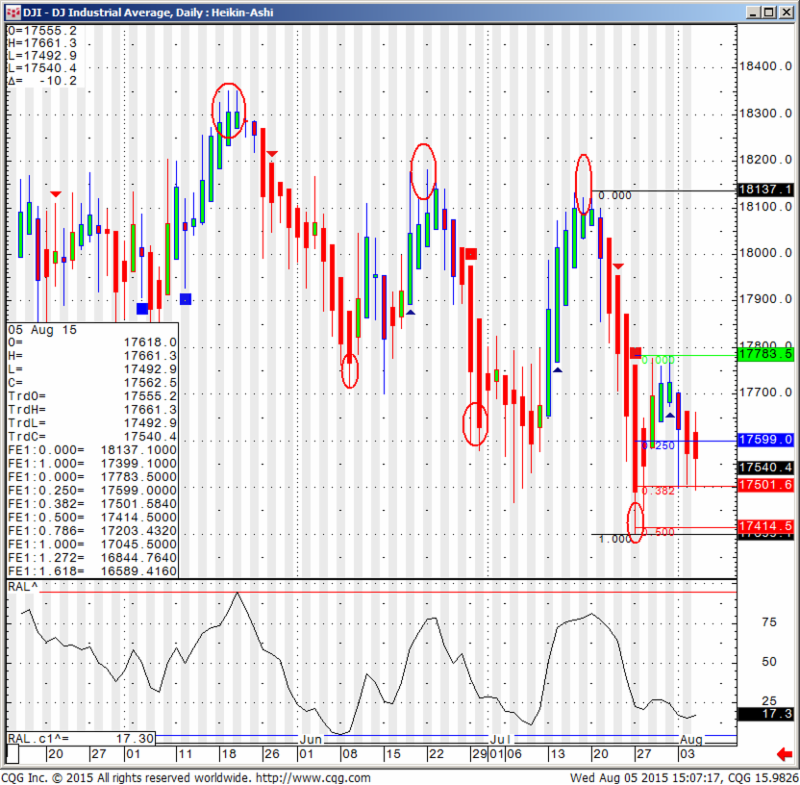Click the '18400.0' price axis label
Image resolution: width=800 pixels, height=785 pixels.
pyautogui.click(x=765, y=66)
